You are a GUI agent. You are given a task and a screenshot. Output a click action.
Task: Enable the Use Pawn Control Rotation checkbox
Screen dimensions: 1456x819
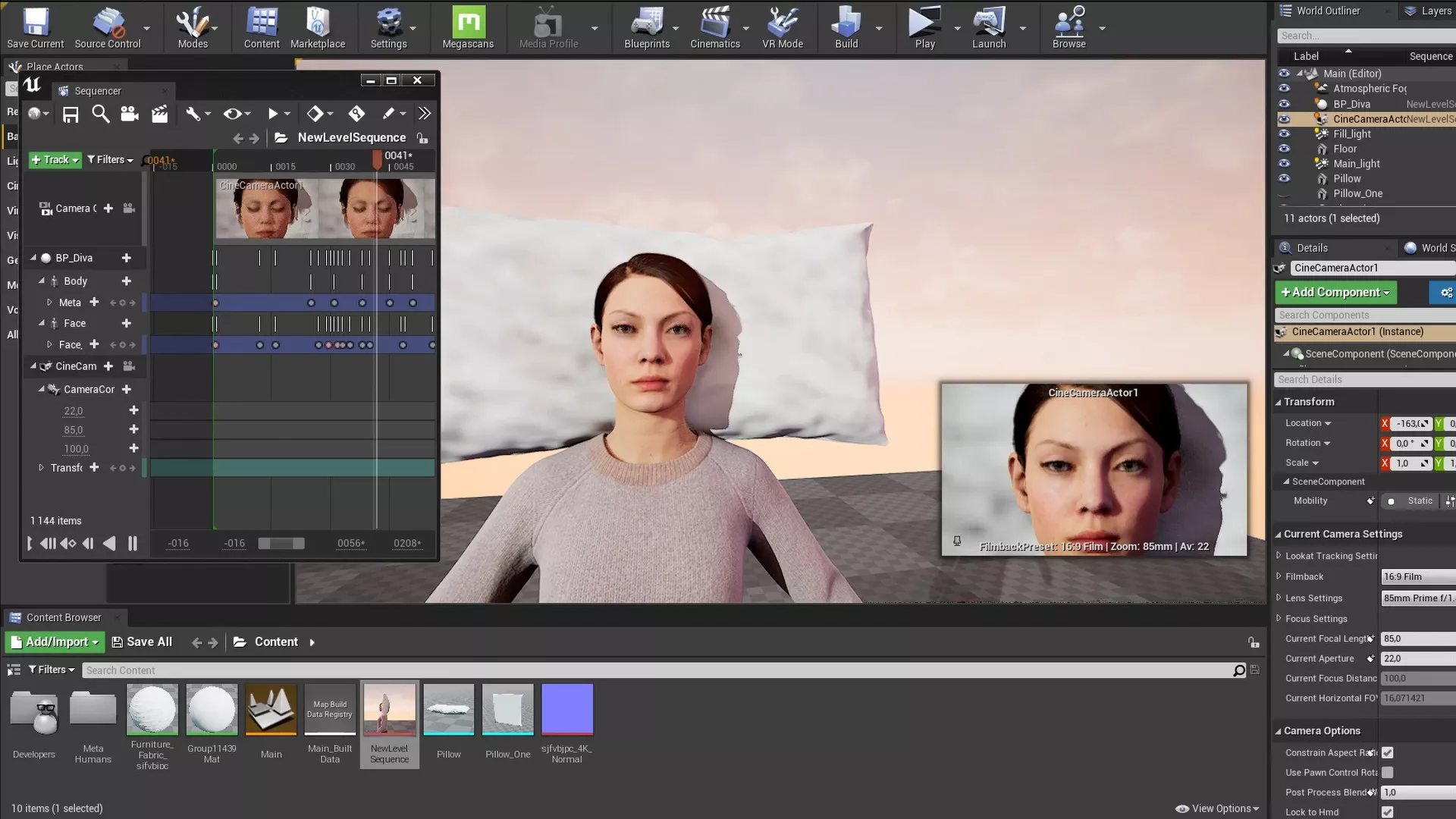click(x=1387, y=772)
